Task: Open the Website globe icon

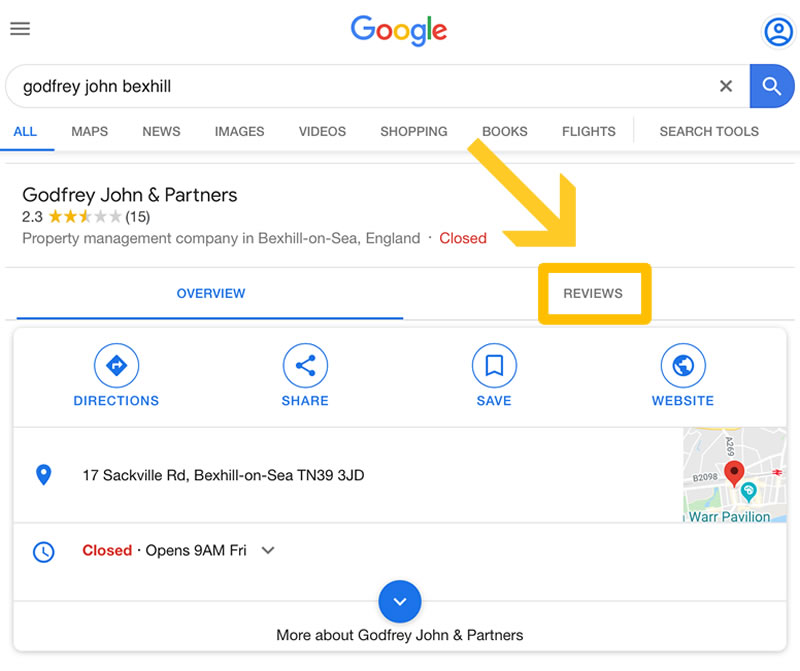Action: 683,365
